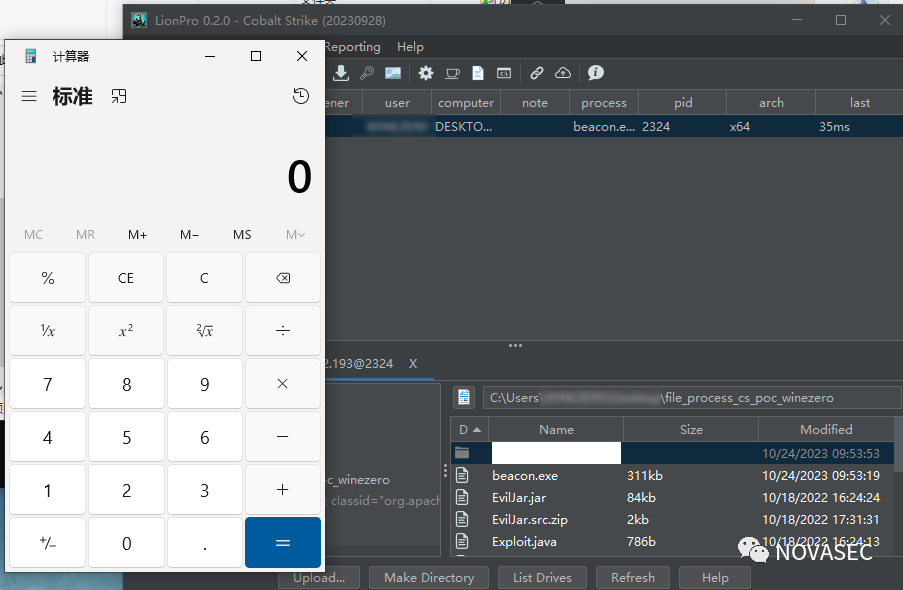Image resolution: width=903 pixels, height=590 pixels.
Task: Open the Reporting menu in Cobalt Strike
Action: [x=352, y=47]
